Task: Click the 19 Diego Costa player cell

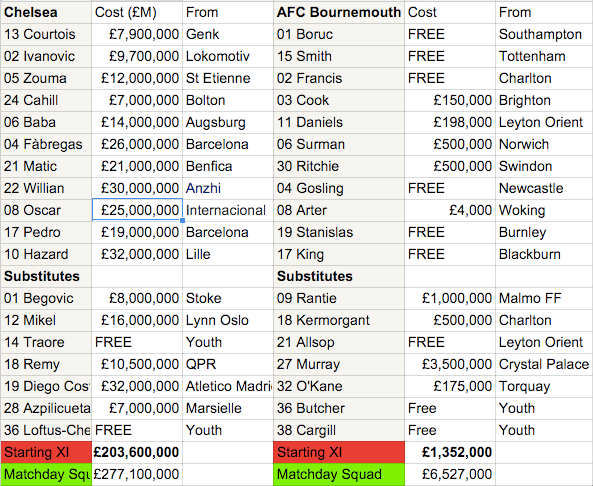Action: coord(46,386)
